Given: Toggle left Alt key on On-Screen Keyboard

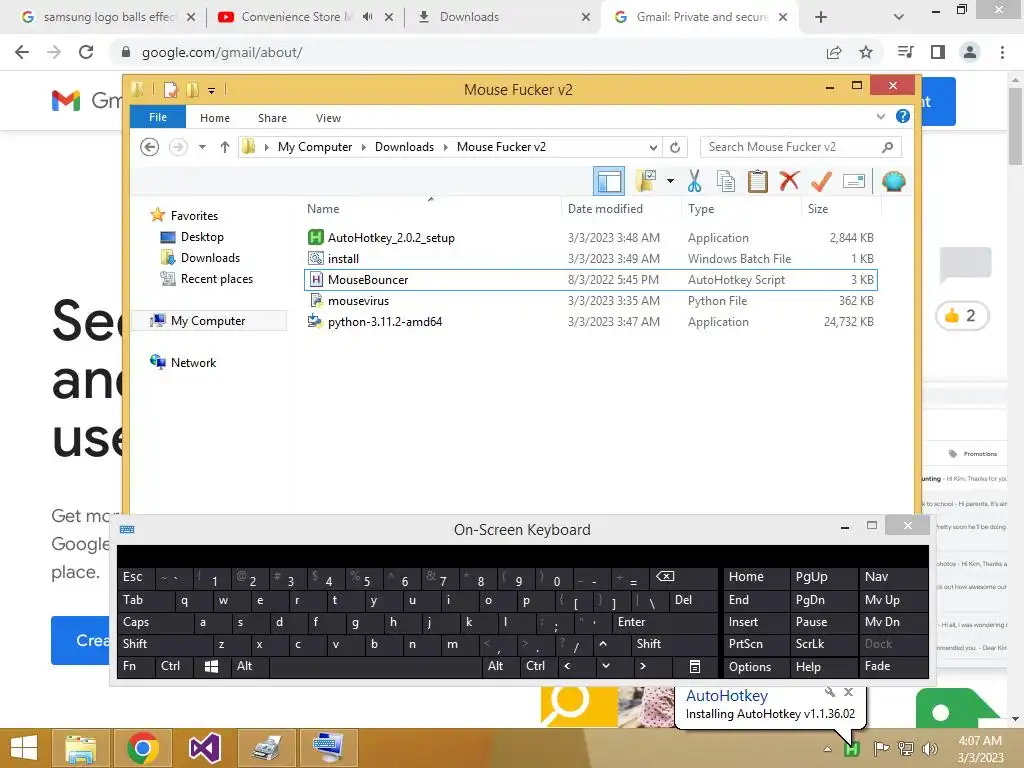Looking at the screenshot, I should (250, 666).
